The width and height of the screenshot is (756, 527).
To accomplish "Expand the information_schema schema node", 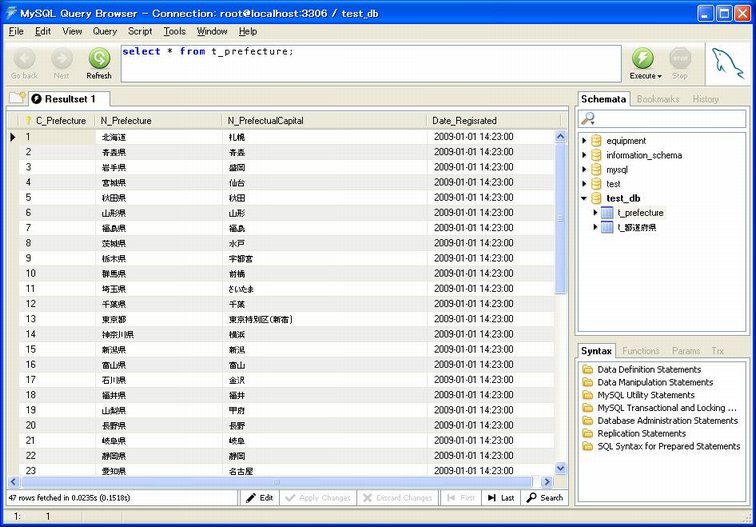I will click(x=584, y=155).
